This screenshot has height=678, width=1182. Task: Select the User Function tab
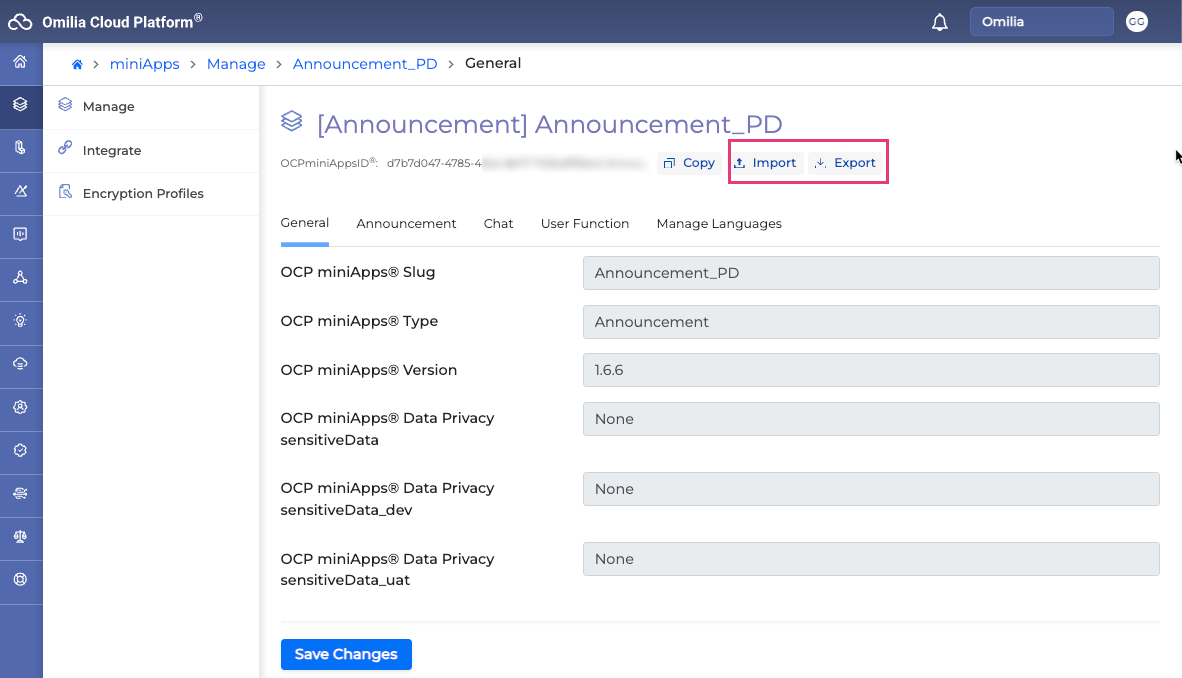[585, 224]
